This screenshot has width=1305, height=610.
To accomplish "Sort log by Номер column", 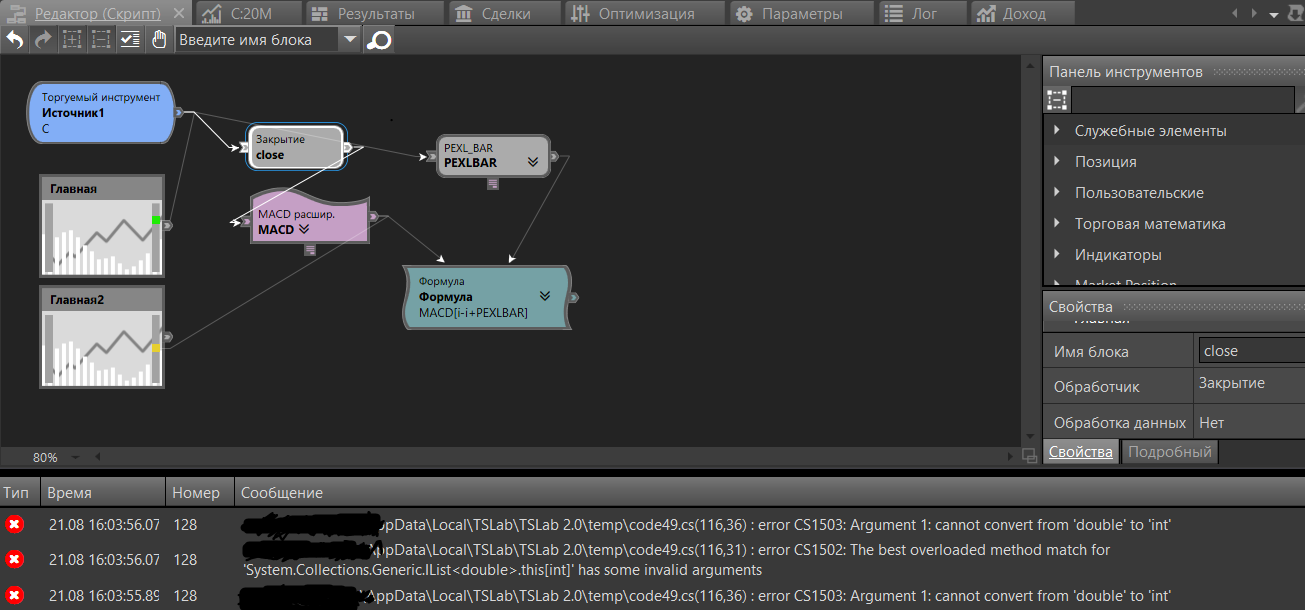I will coord(199,492).
